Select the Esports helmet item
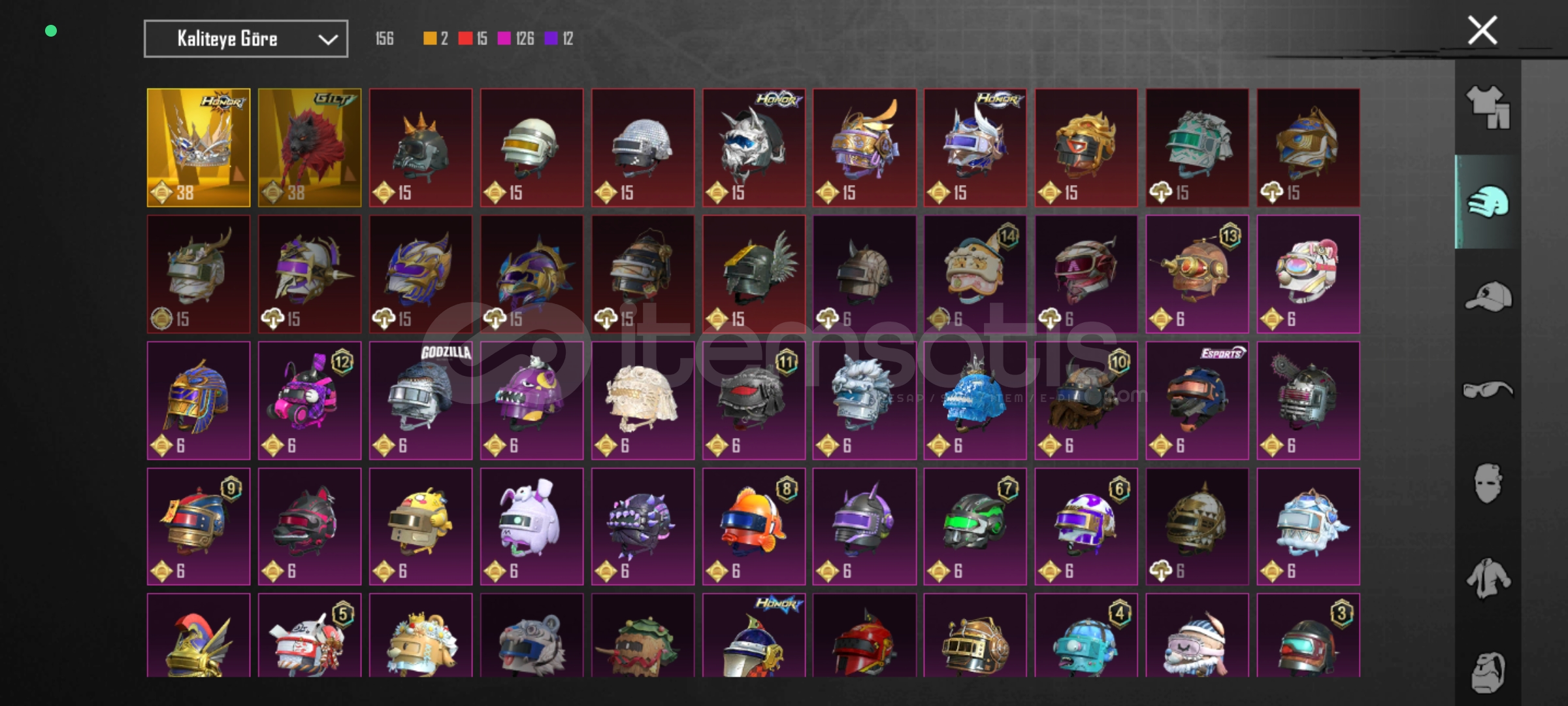 tap(1198, 400)
